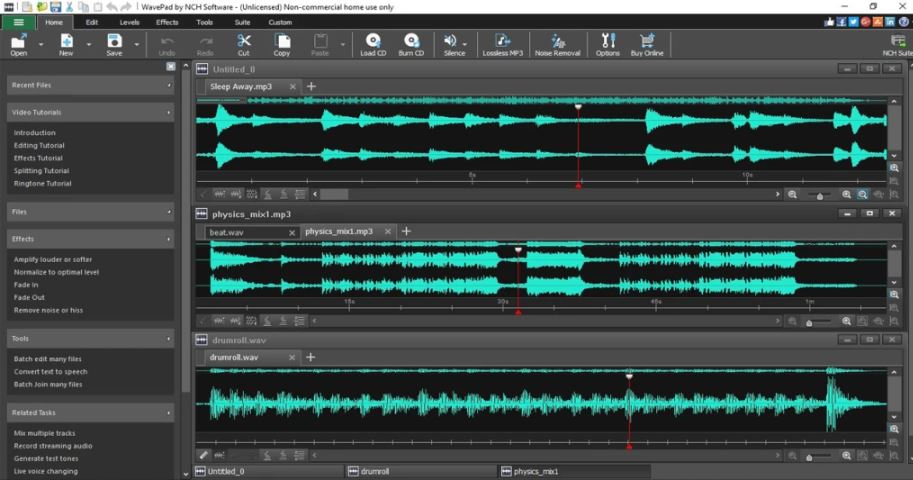Image resolution: width=913 pixels, height=480 pixels.
Task: Switch to the Levels ribbon tab
Action: tap(129, 22)
